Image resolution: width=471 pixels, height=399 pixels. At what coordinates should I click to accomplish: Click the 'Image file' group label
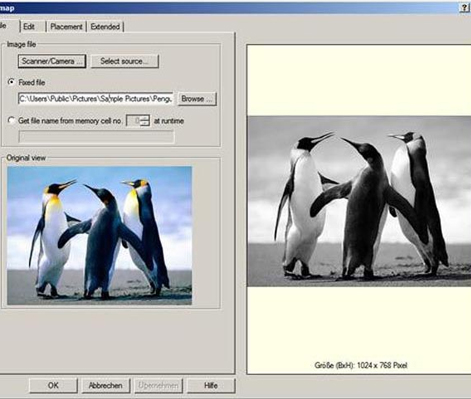[x=21, y=44]
